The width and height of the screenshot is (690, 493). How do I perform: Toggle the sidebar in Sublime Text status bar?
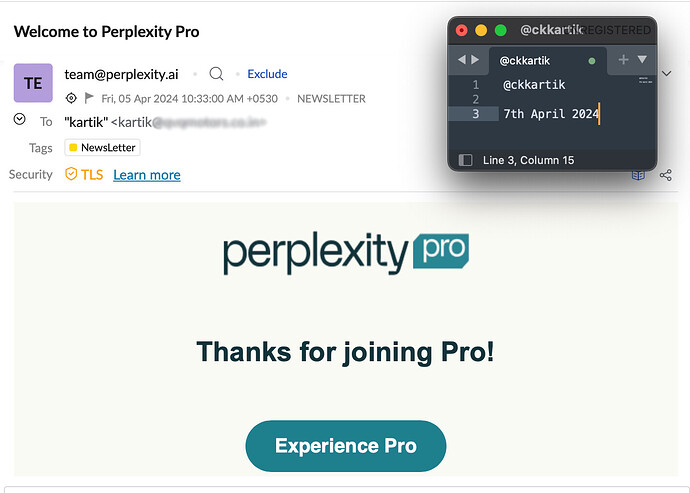[x=465, y=160]
